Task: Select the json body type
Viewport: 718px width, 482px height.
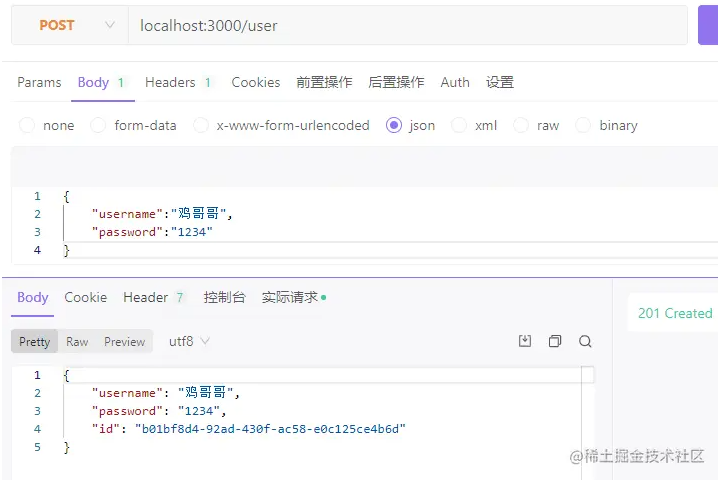Action: pyautogui.click(x=410, y=125)
